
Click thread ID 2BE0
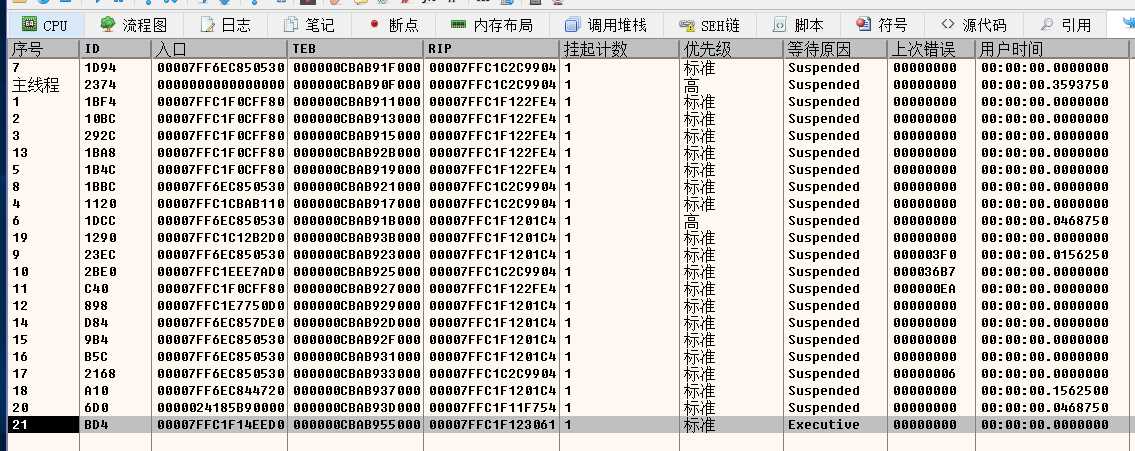[101, 272]
